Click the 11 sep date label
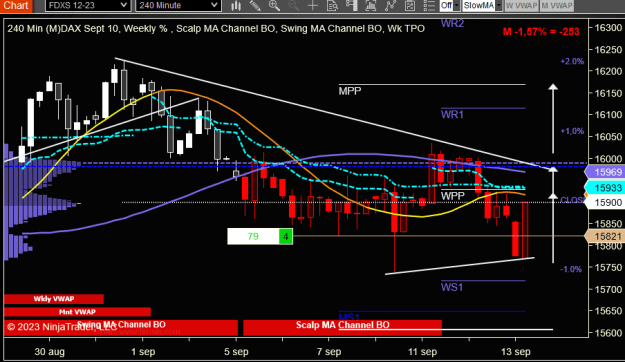Viewport: 625px width, 362px height. [423, 352]
